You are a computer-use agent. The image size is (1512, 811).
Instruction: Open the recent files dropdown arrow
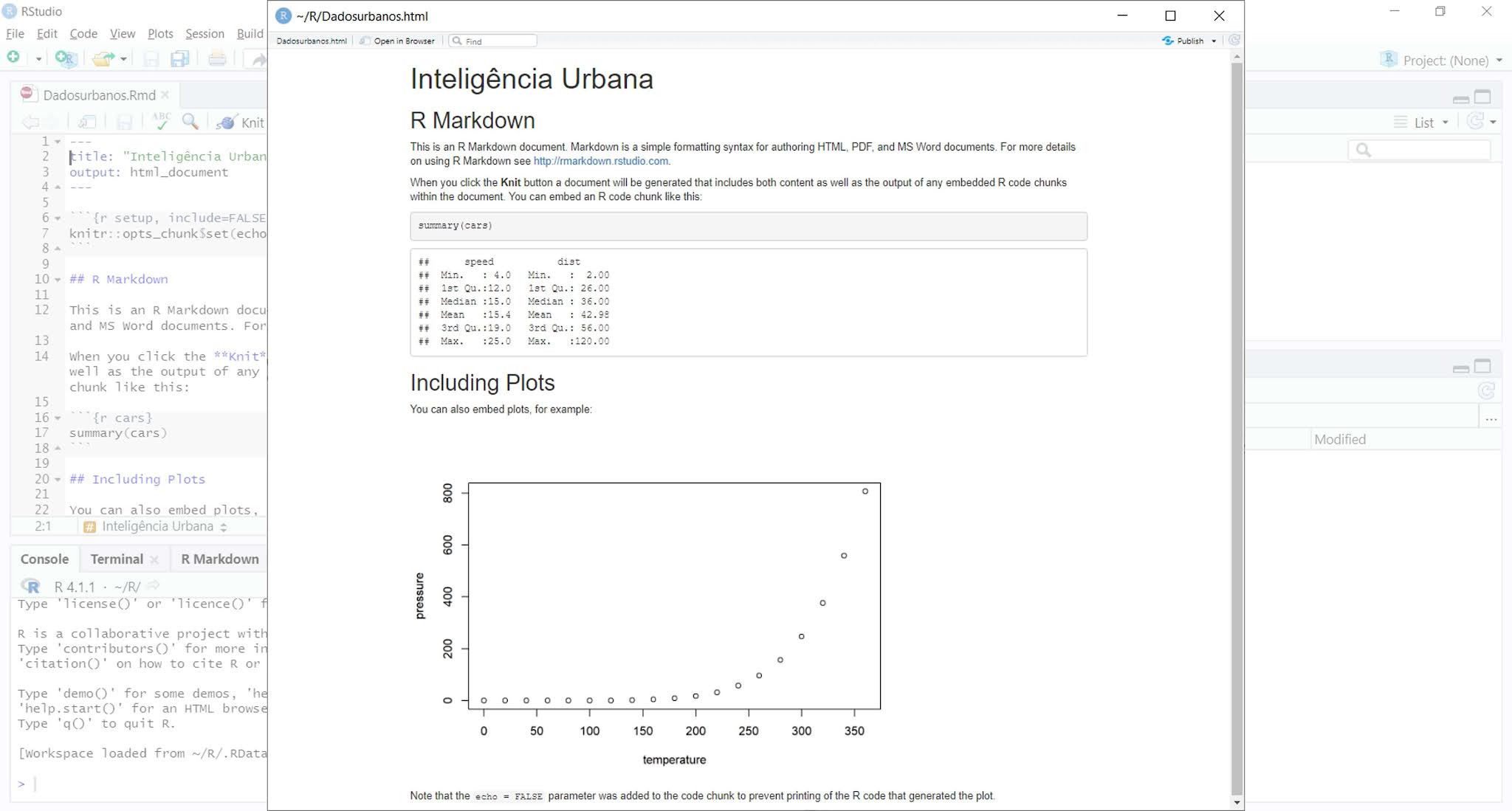pyautogui.click(x=123, y=58)
